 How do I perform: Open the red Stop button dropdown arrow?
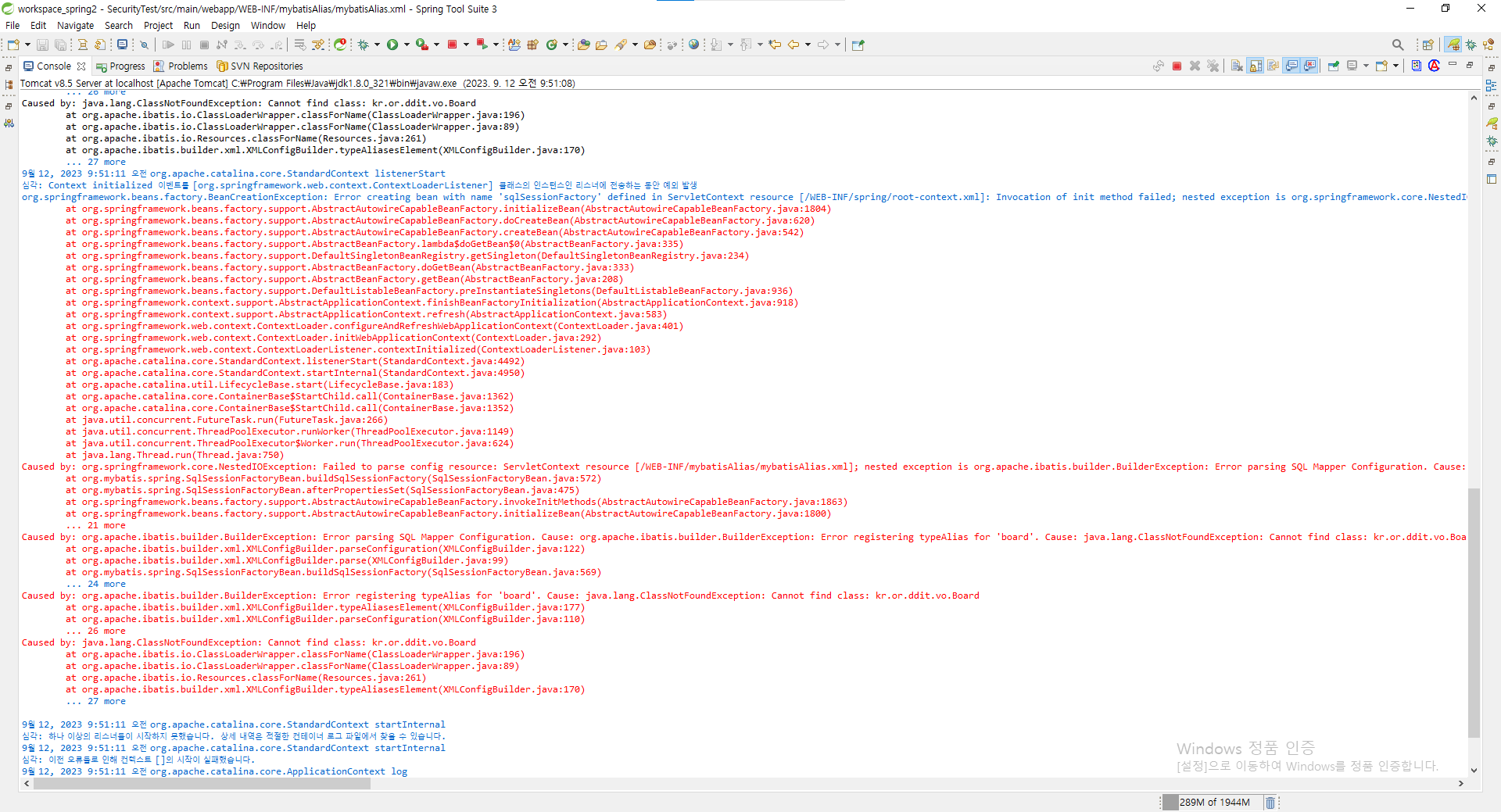coord(466,45)
